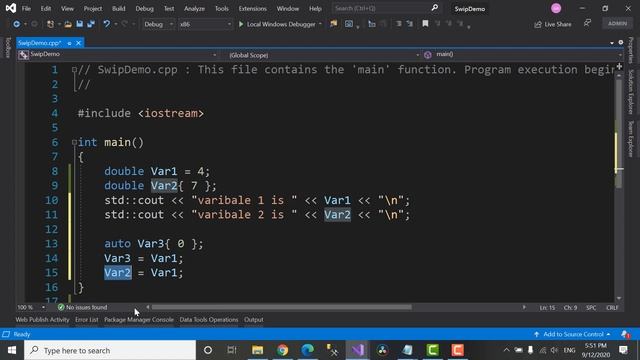Open the Build menu
The height and width of the screenshot is (360, 640).
coord(118,8)
